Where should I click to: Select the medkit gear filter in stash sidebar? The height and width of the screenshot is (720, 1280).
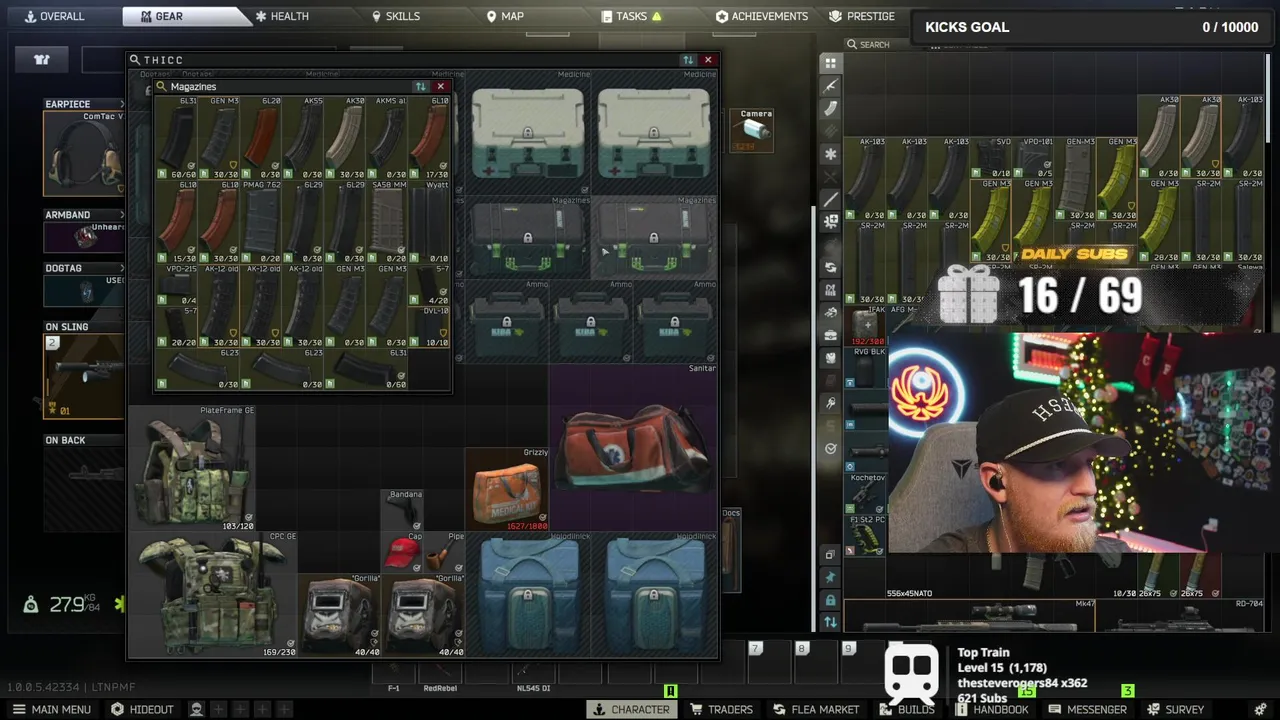[830, 335]
